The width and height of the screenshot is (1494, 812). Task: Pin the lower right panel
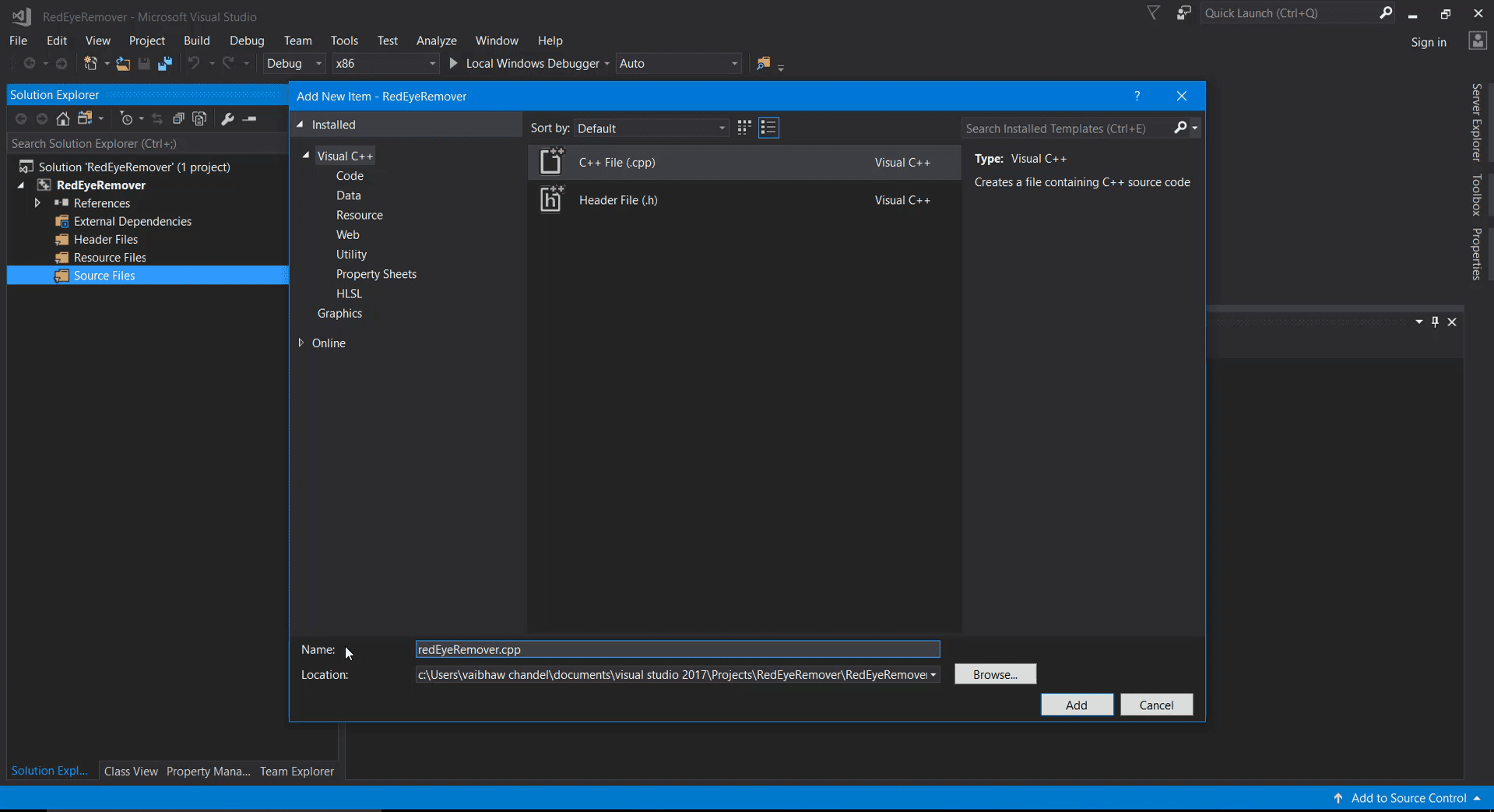(1435, 322)
